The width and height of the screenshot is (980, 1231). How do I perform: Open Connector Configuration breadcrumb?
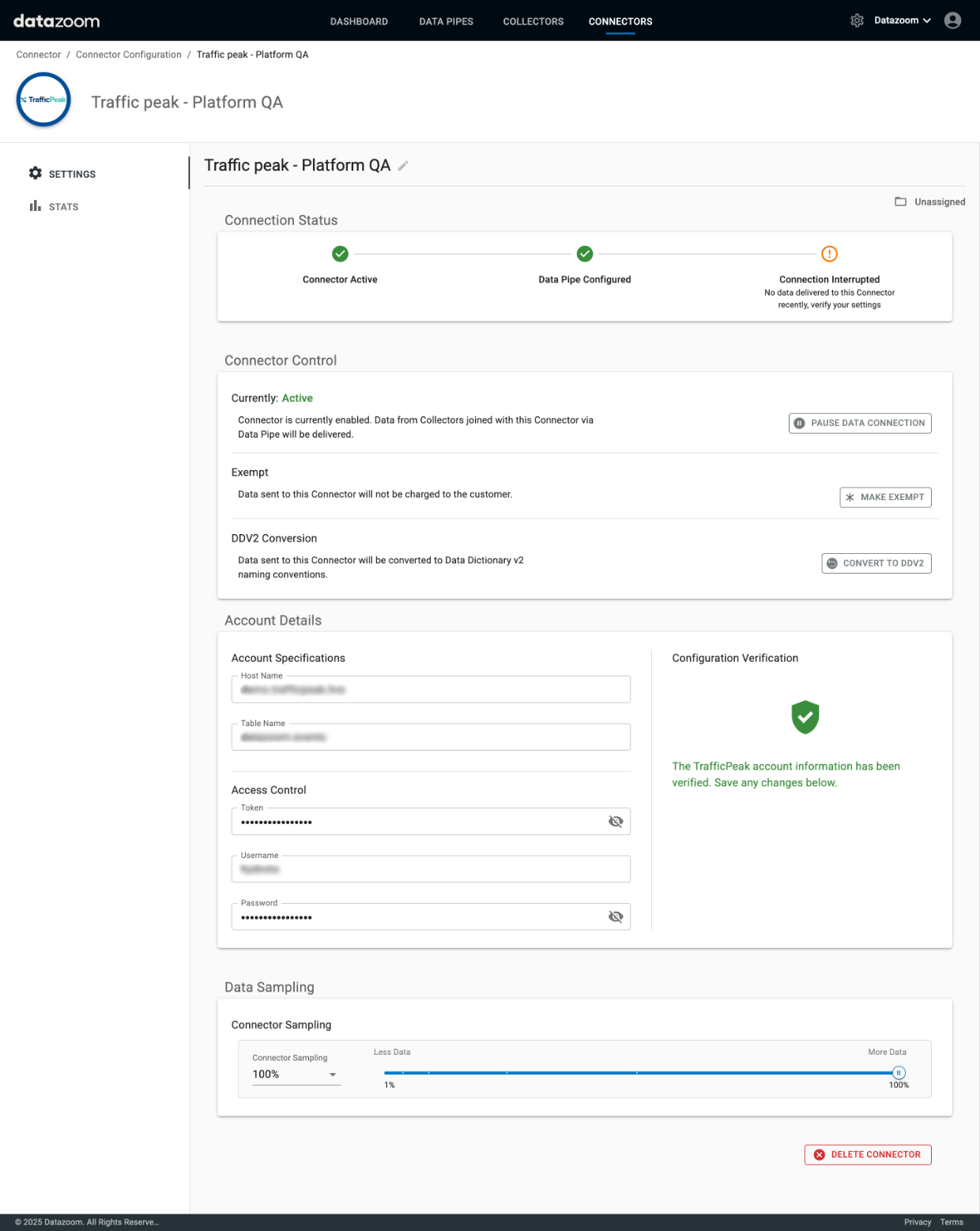129,55
